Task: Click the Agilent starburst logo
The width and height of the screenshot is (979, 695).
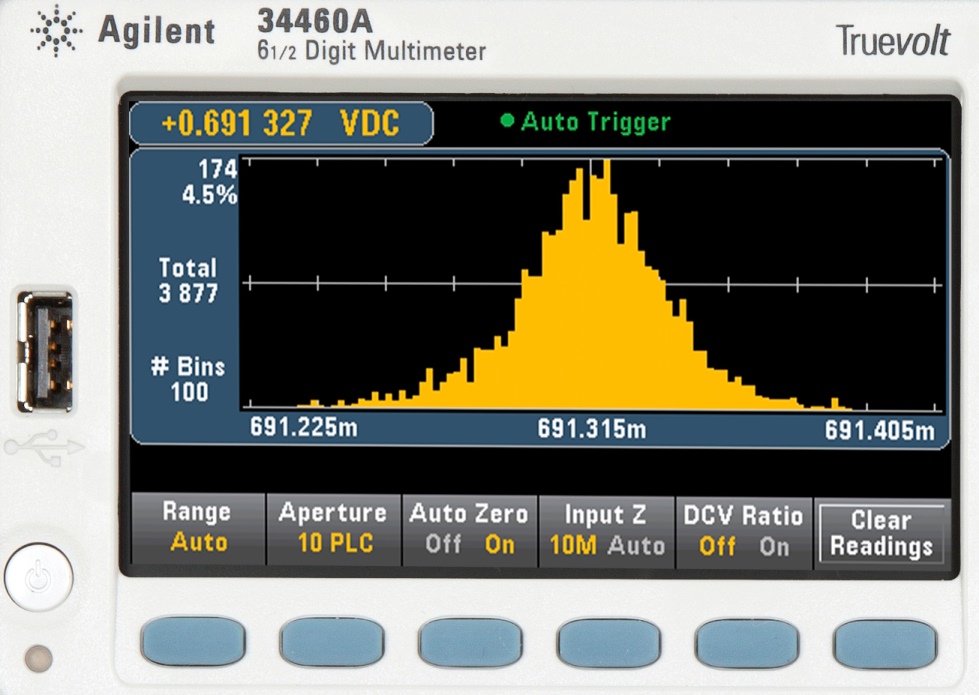Action: (57, 33)
